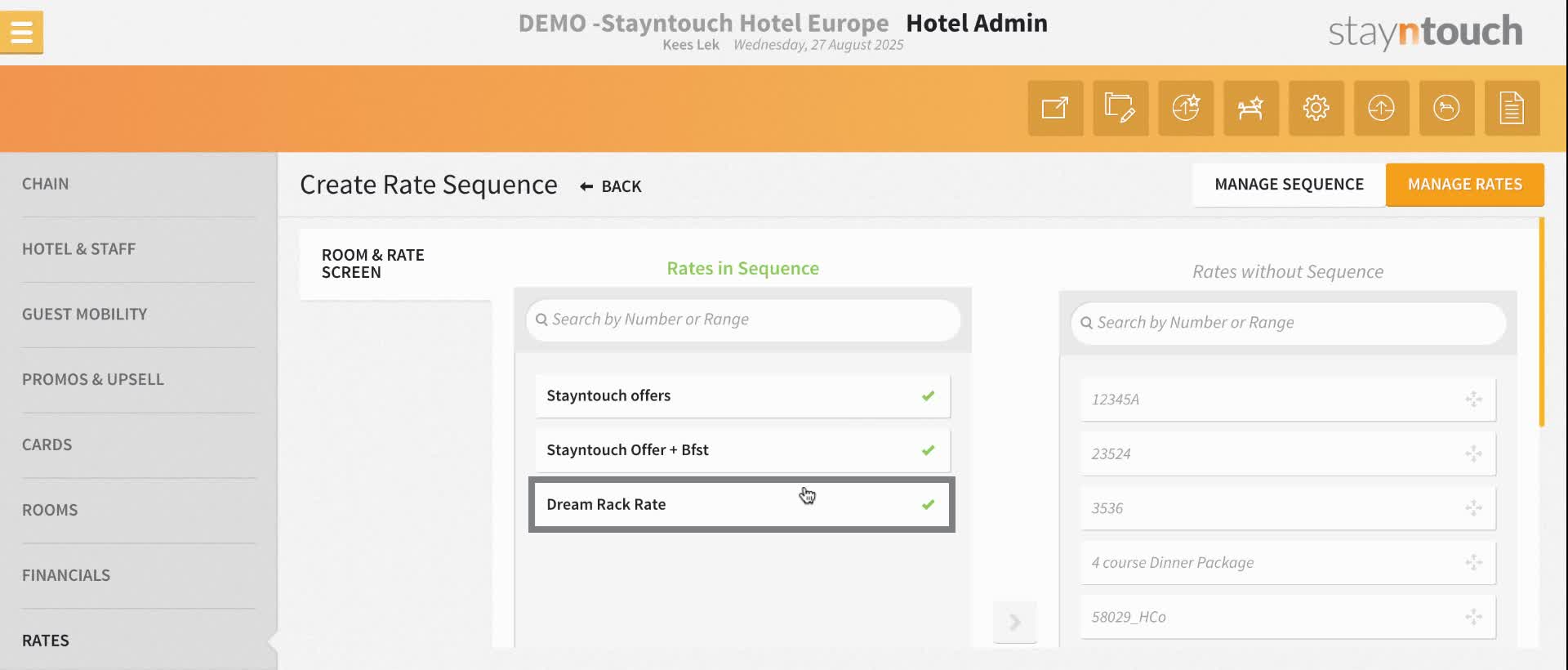Click the Rates in Sequence heading
The width and height of the screenshot is (1568, 670).
point(742,268)
